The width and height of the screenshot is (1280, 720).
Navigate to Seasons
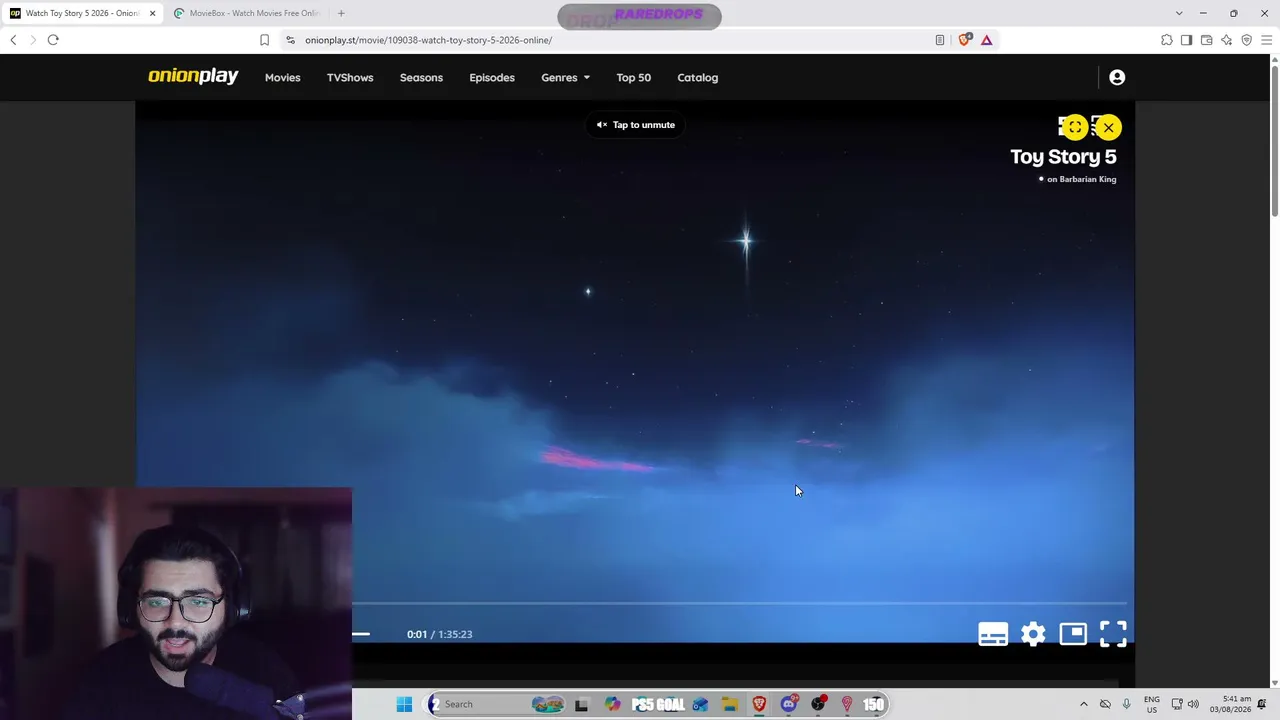pos(421,77)
